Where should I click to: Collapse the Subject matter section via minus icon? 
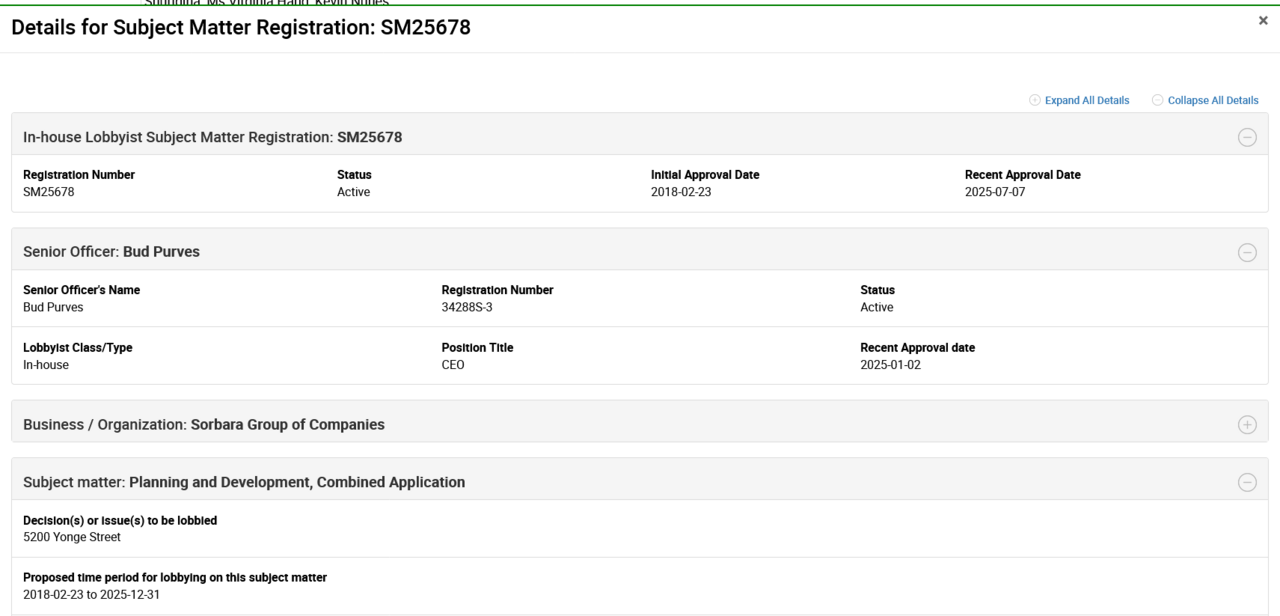(x=1247, y=482)
